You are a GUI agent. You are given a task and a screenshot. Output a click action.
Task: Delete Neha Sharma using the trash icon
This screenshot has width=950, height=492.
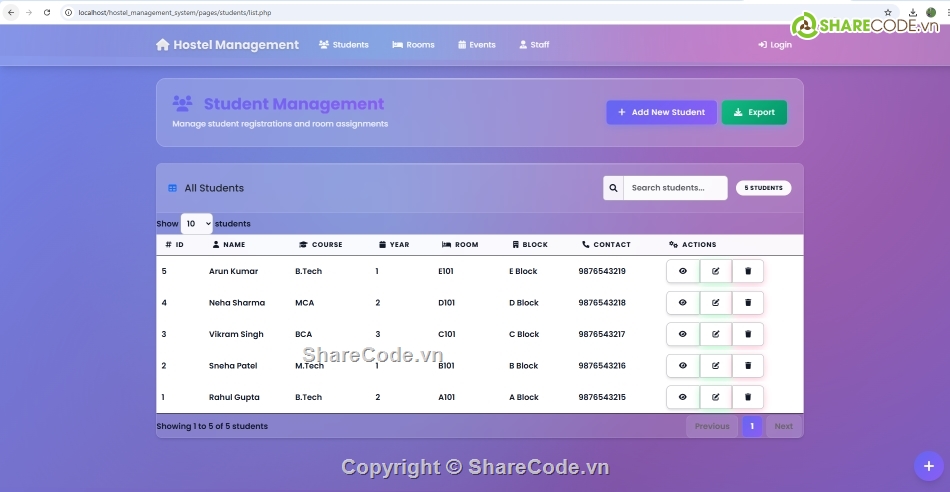click(x=748, y=303)
